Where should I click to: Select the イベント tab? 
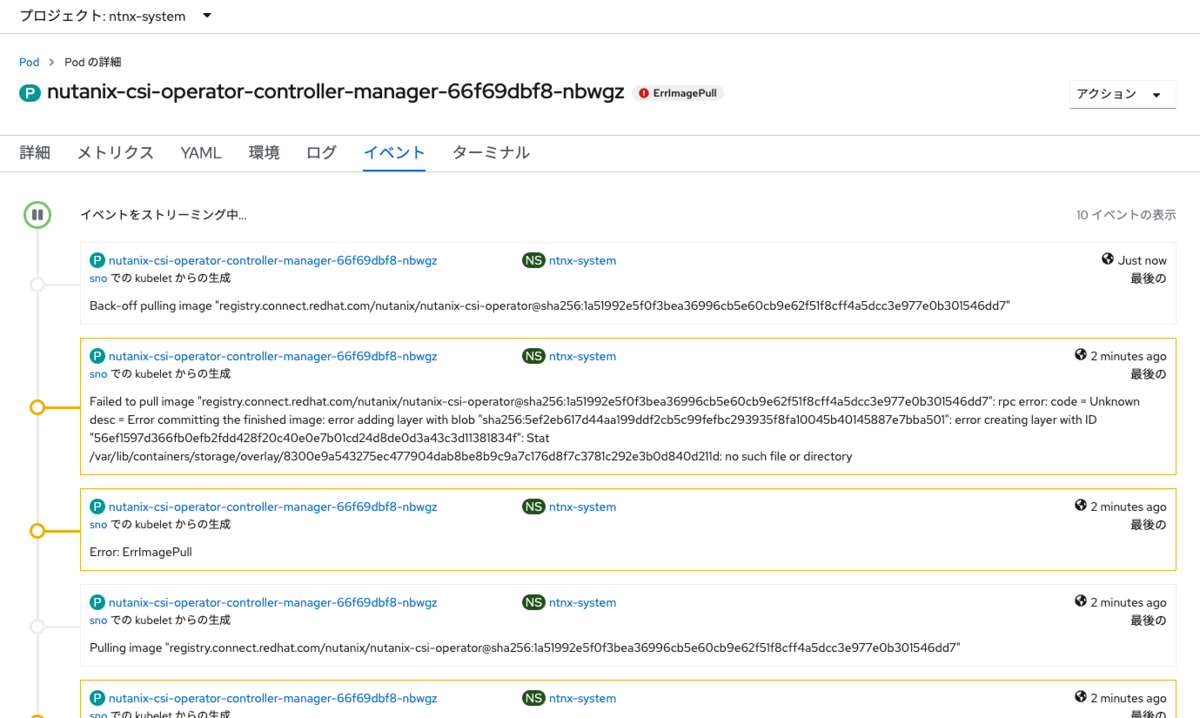point(394,153)
